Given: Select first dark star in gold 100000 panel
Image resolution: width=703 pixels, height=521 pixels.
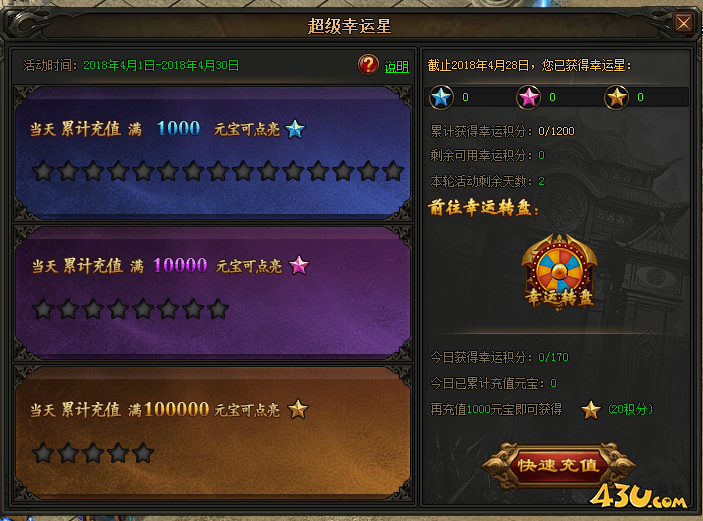Looking at the screenshot, I should (x=44, y=453).
